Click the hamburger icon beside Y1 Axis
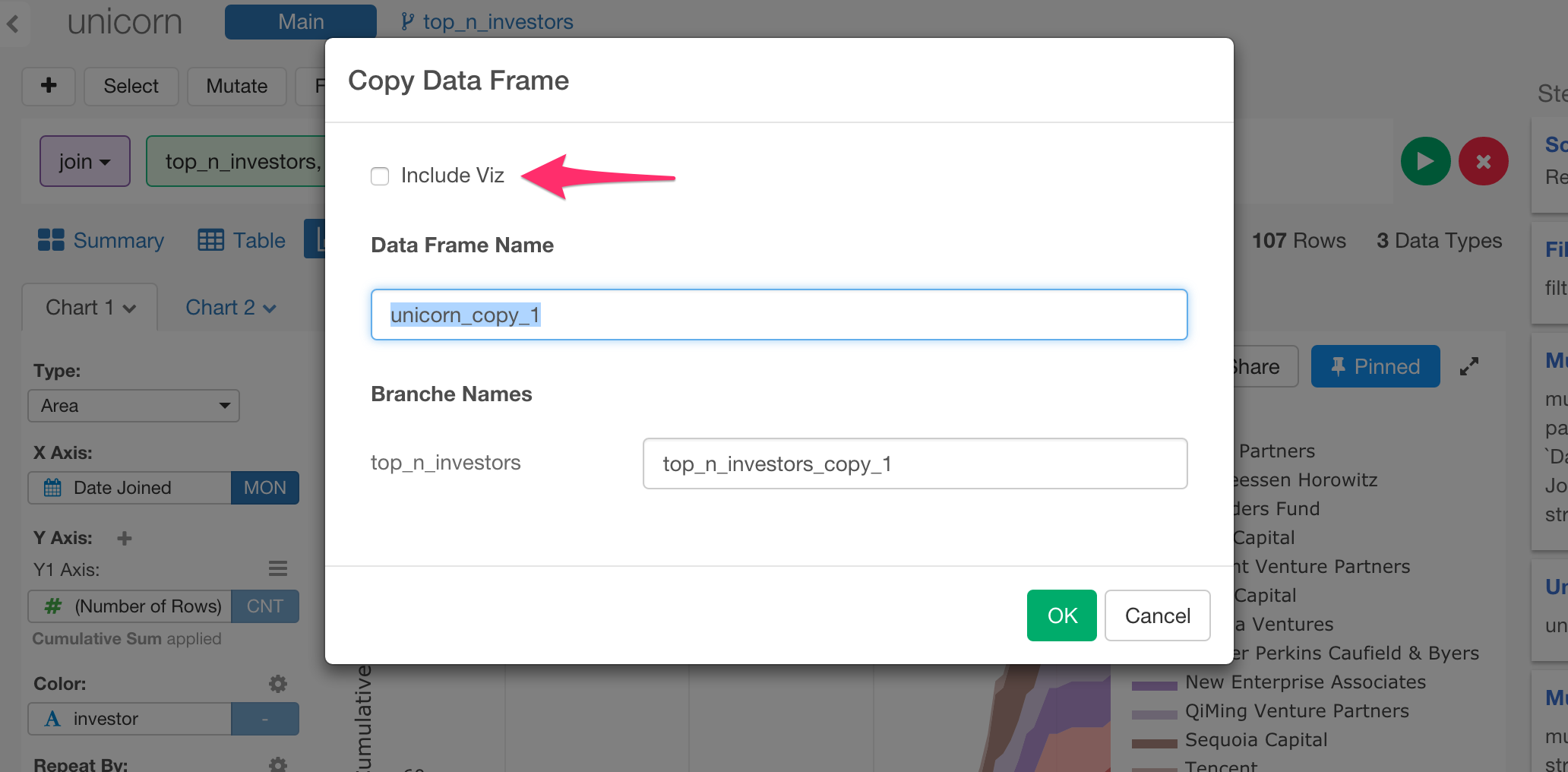 click(278, 568)
